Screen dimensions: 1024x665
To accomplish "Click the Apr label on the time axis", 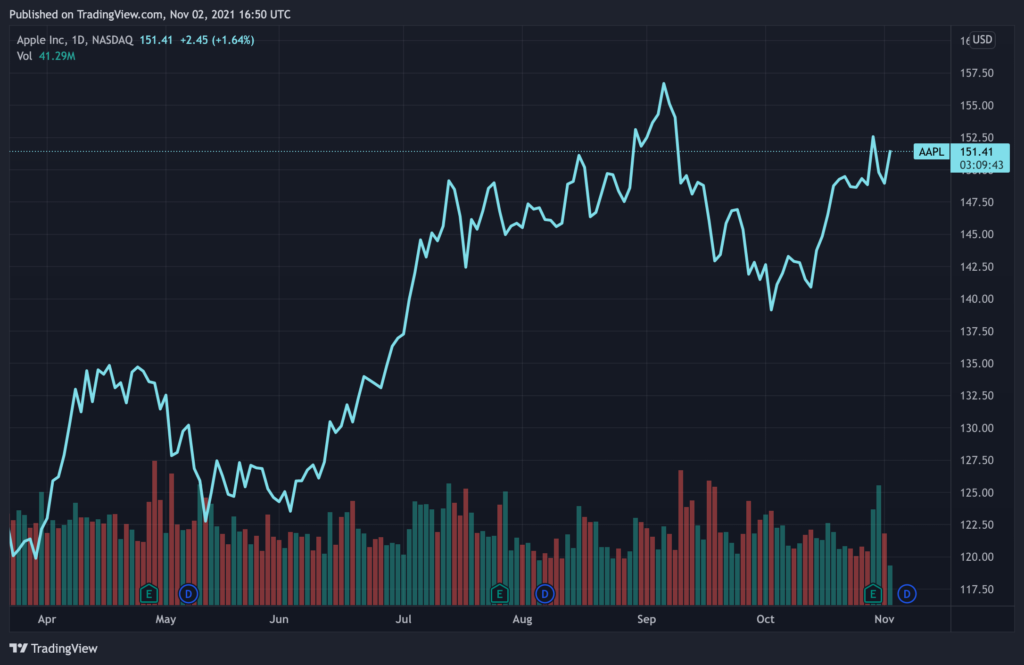I will pos(46,619).
